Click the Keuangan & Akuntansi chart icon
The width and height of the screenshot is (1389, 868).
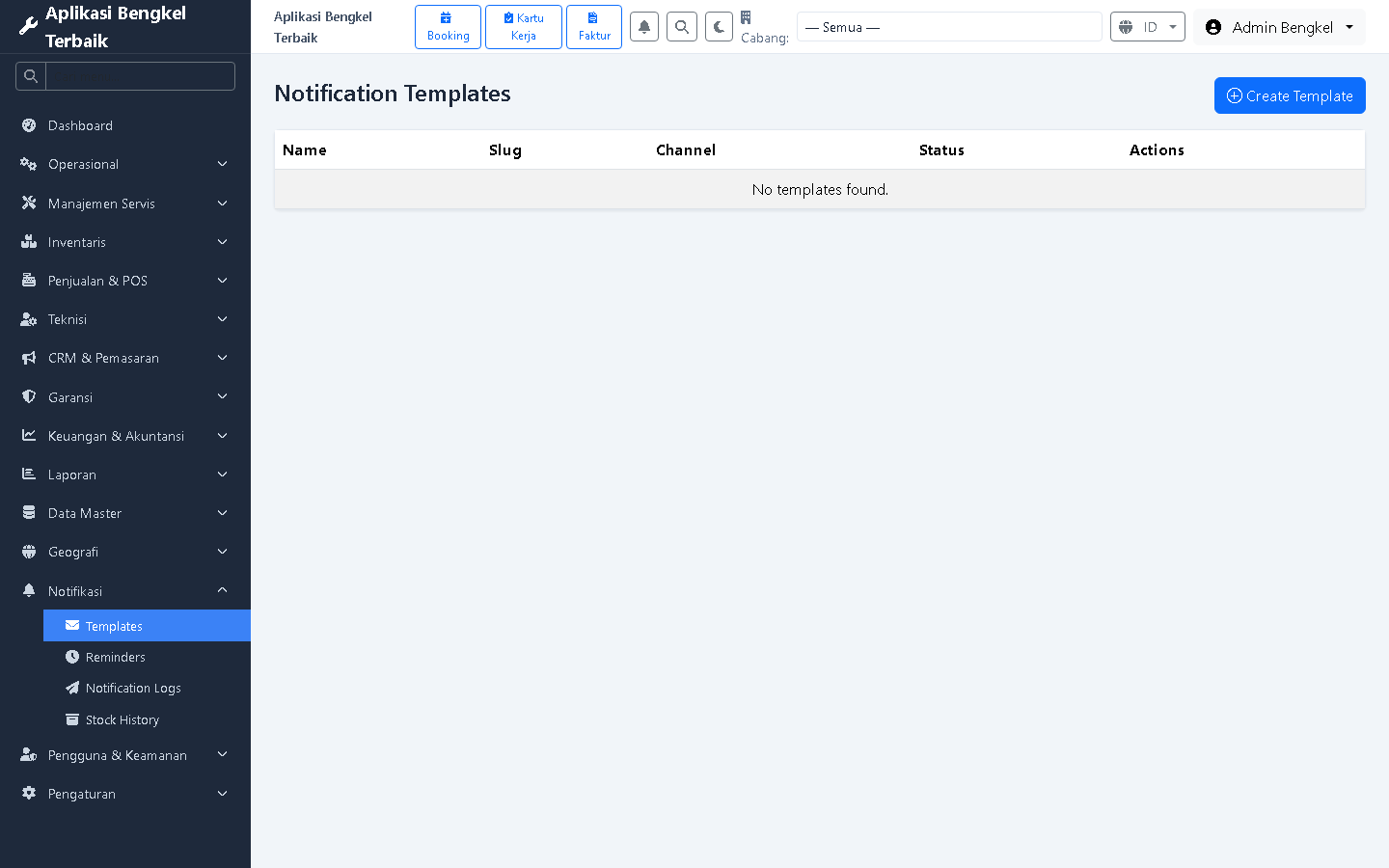point(29,436)
